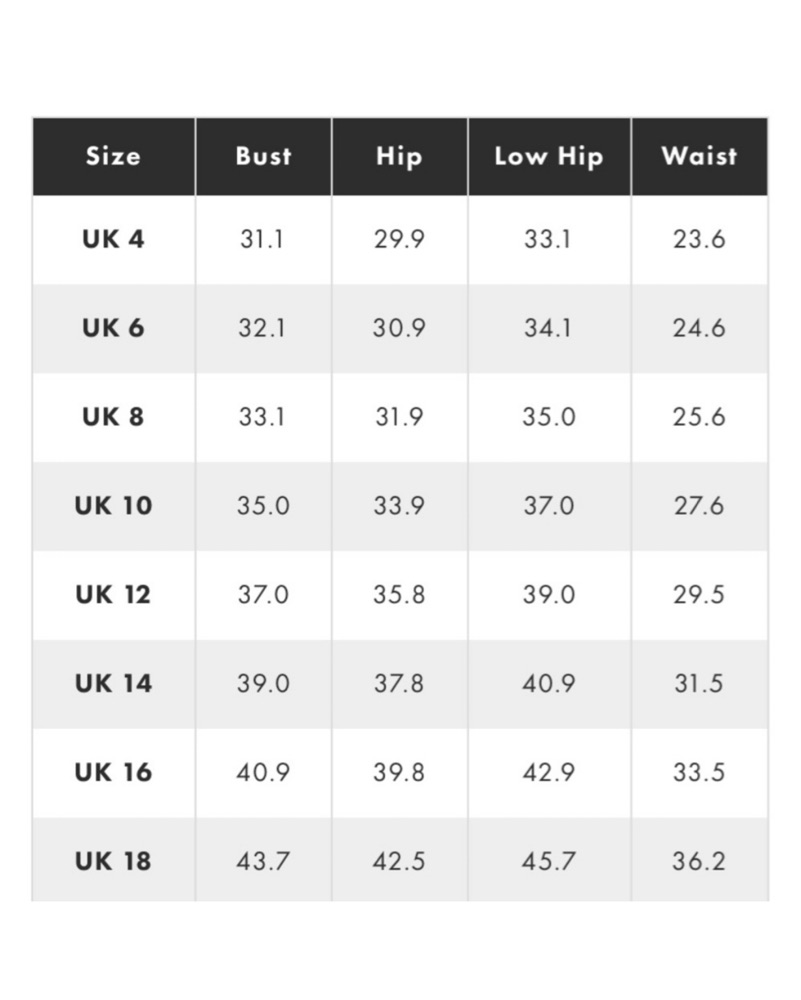801x1000 pixels.
Task: Click the UK 16 size label
Action: (x=114, y=772)
